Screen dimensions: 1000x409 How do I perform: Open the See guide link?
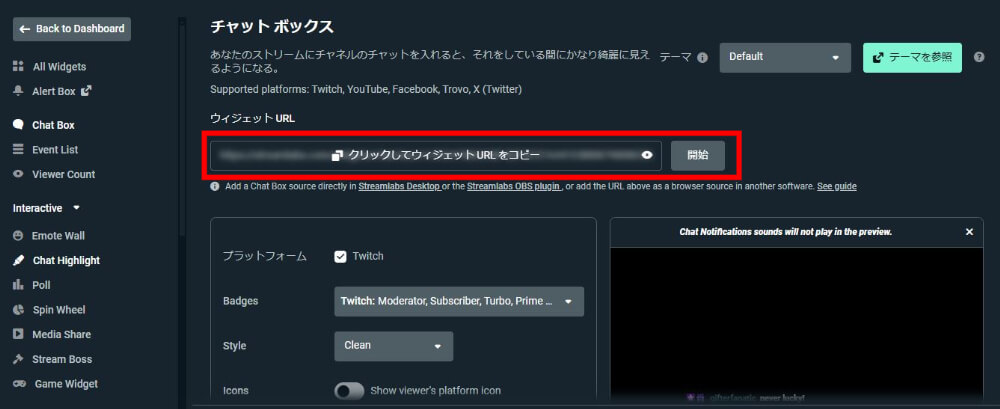[837, 187]
